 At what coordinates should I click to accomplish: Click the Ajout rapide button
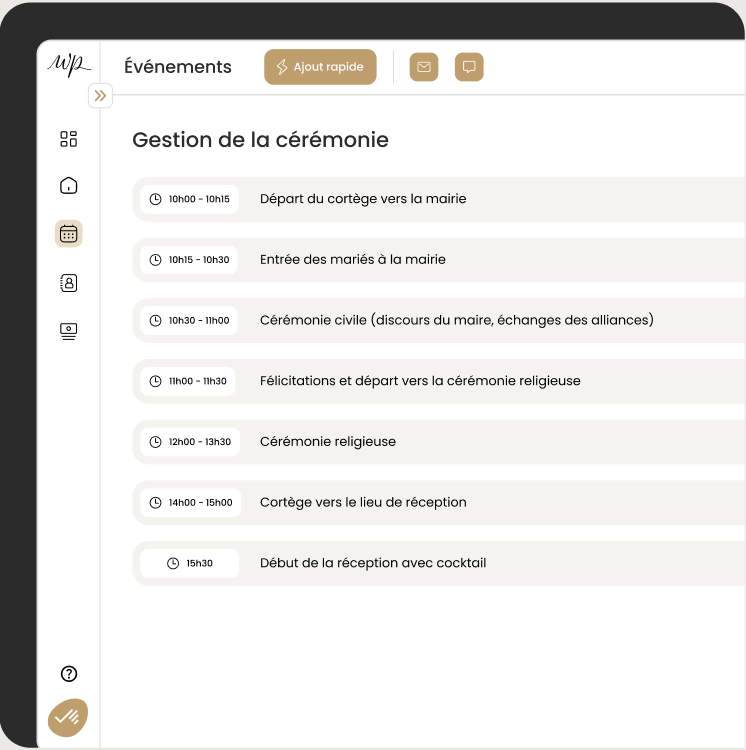320,67
